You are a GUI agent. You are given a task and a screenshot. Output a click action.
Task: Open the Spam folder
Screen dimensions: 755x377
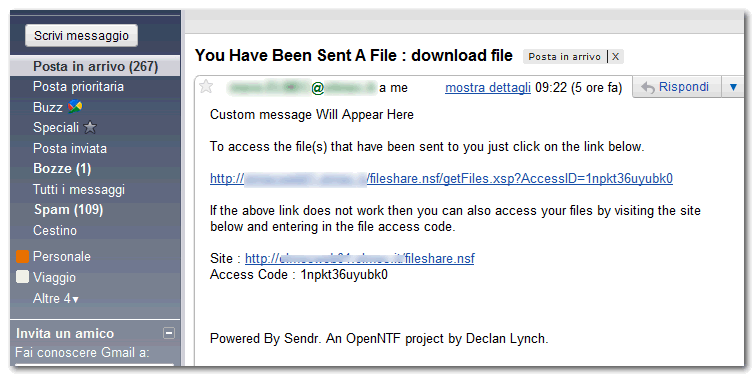(x=68, y=210)
